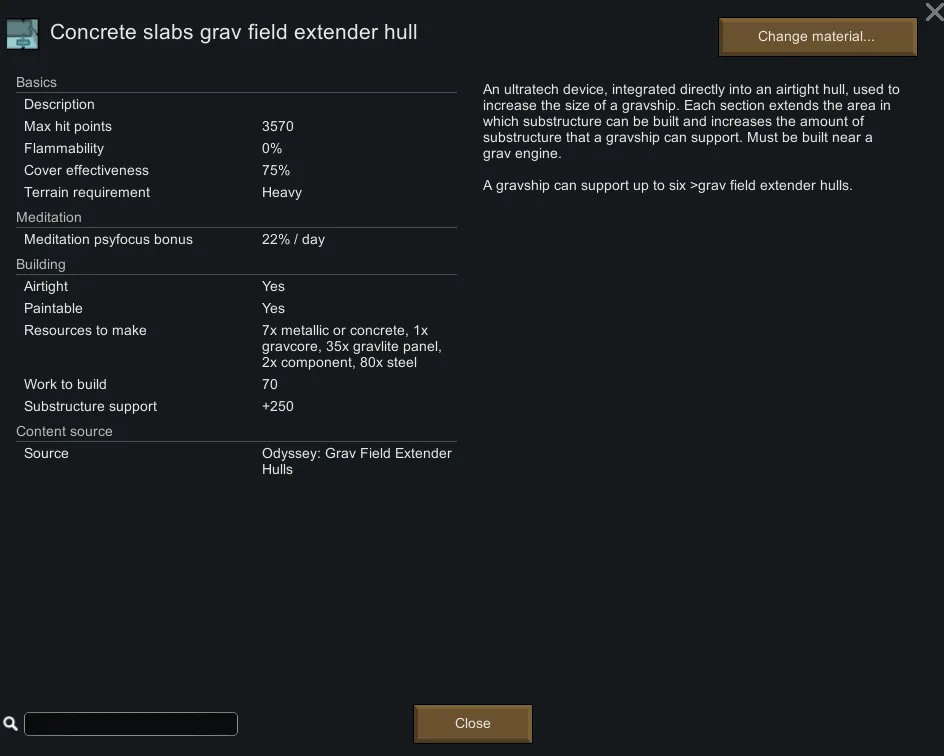Click the magnifying glass search icon
The image size is (944, 756).
tap(10, 723)
